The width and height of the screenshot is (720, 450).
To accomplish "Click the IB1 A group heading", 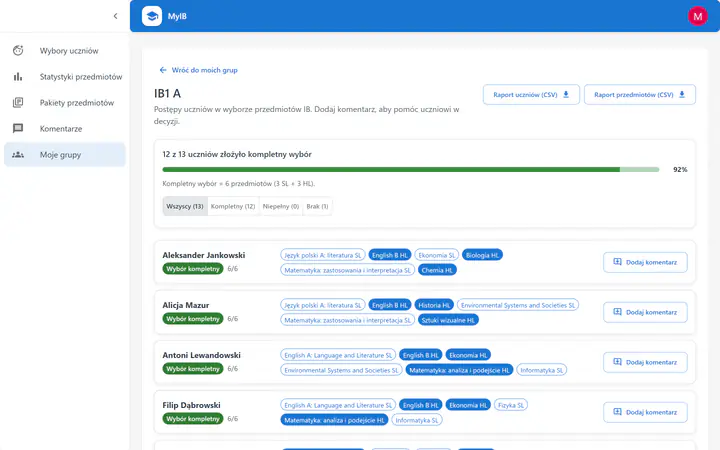I will pyautogui.click(x=168, y=94).
